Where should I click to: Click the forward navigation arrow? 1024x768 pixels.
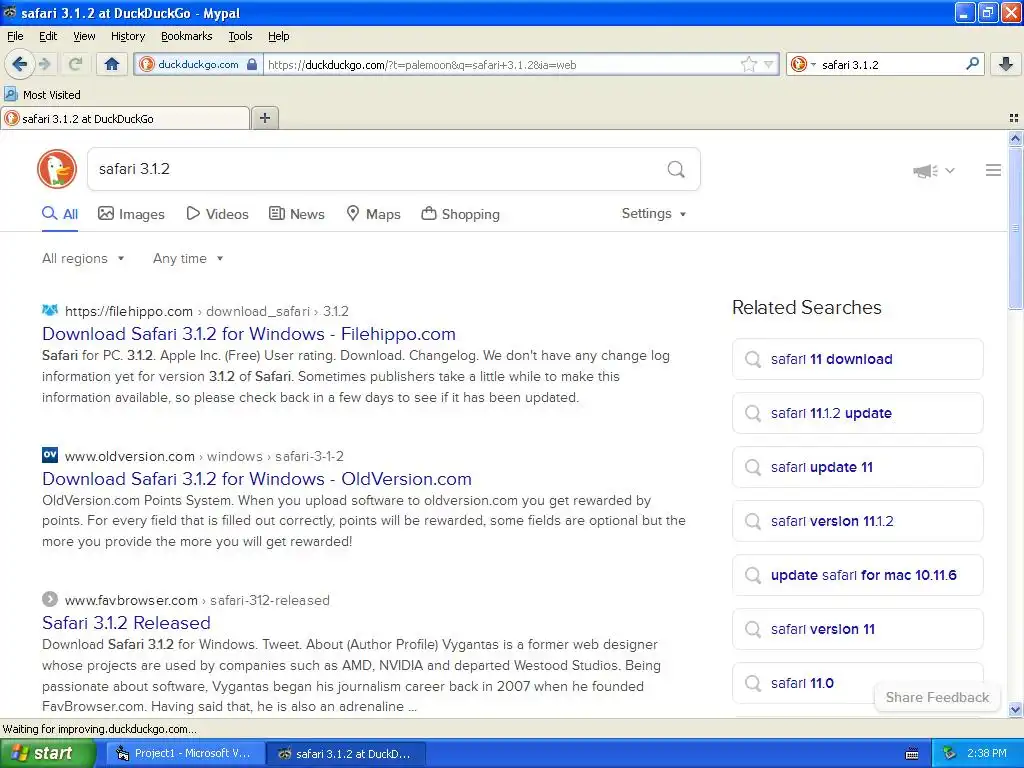pos(45,64)
